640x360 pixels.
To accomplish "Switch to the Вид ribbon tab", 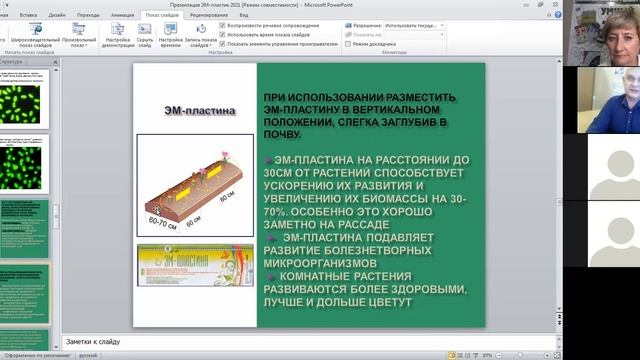I will click(244, 15).
